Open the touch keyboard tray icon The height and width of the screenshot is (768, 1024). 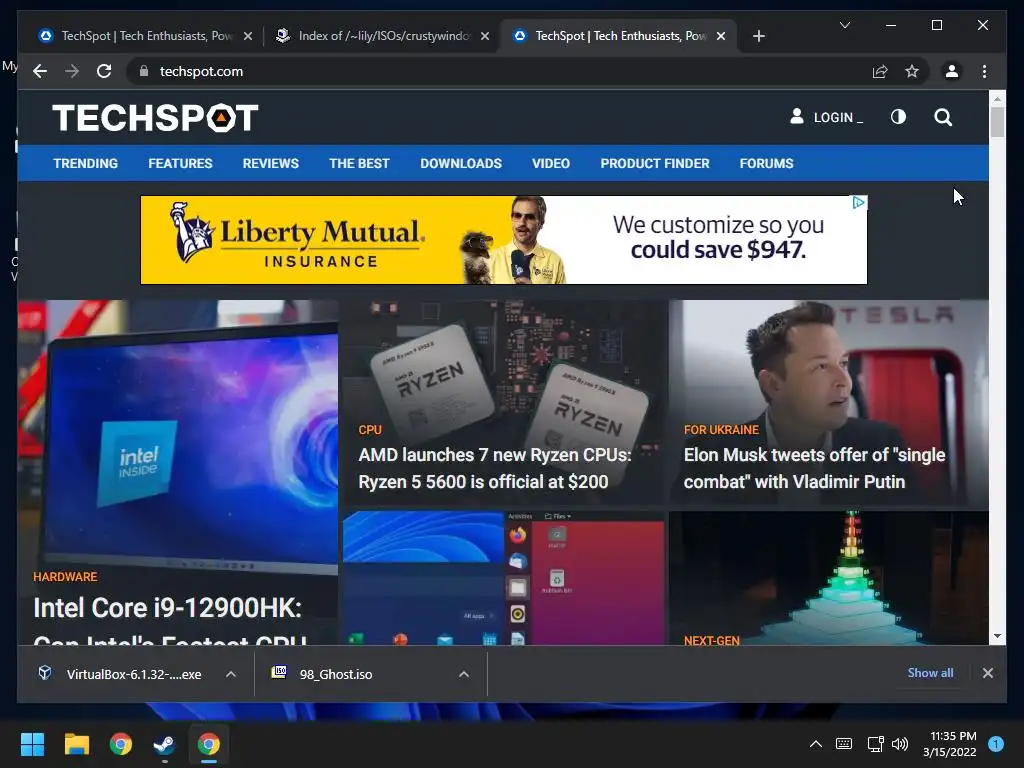tap(844, 743)
